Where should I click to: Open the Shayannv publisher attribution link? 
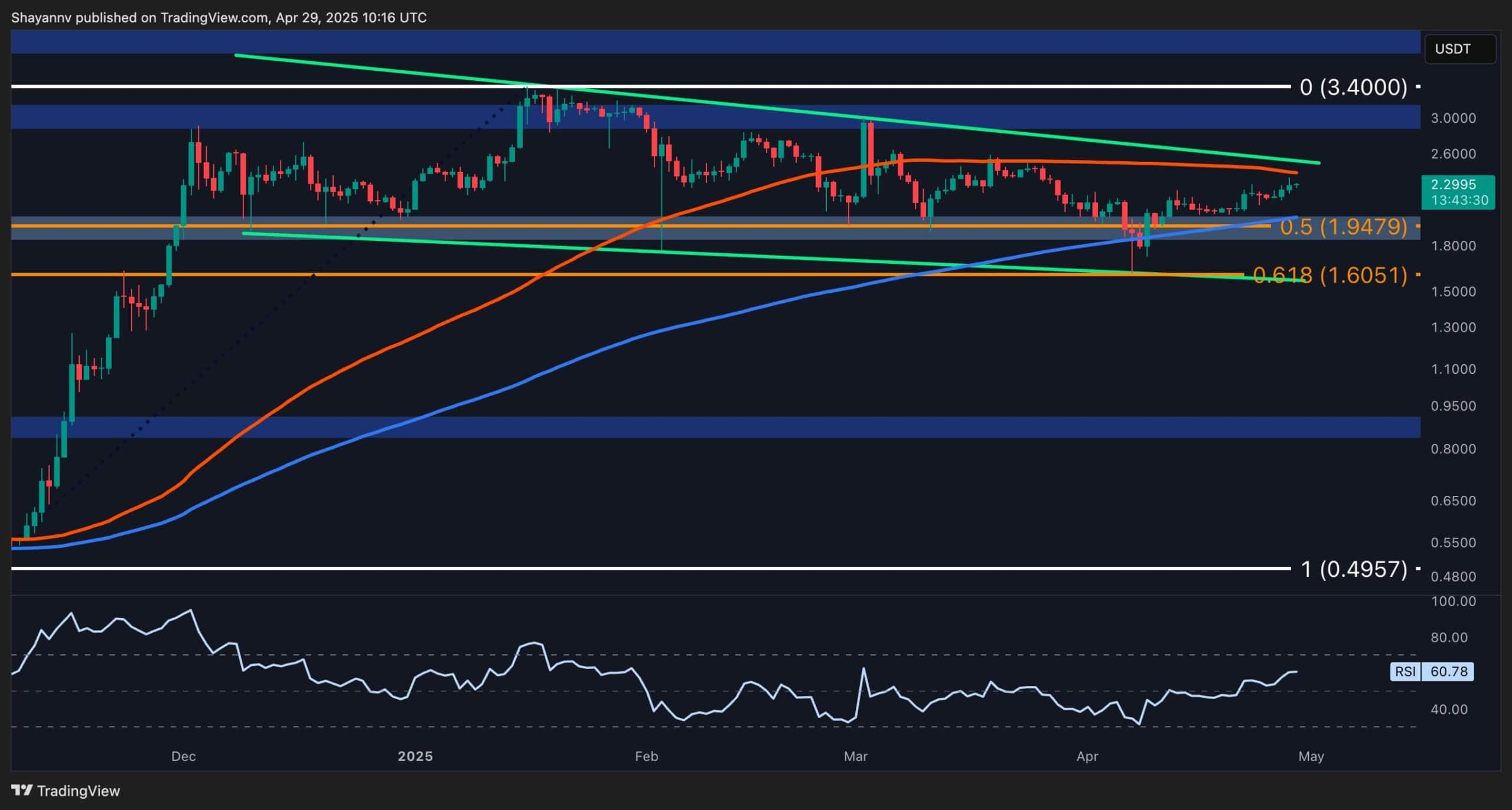(x=40, y=17)
